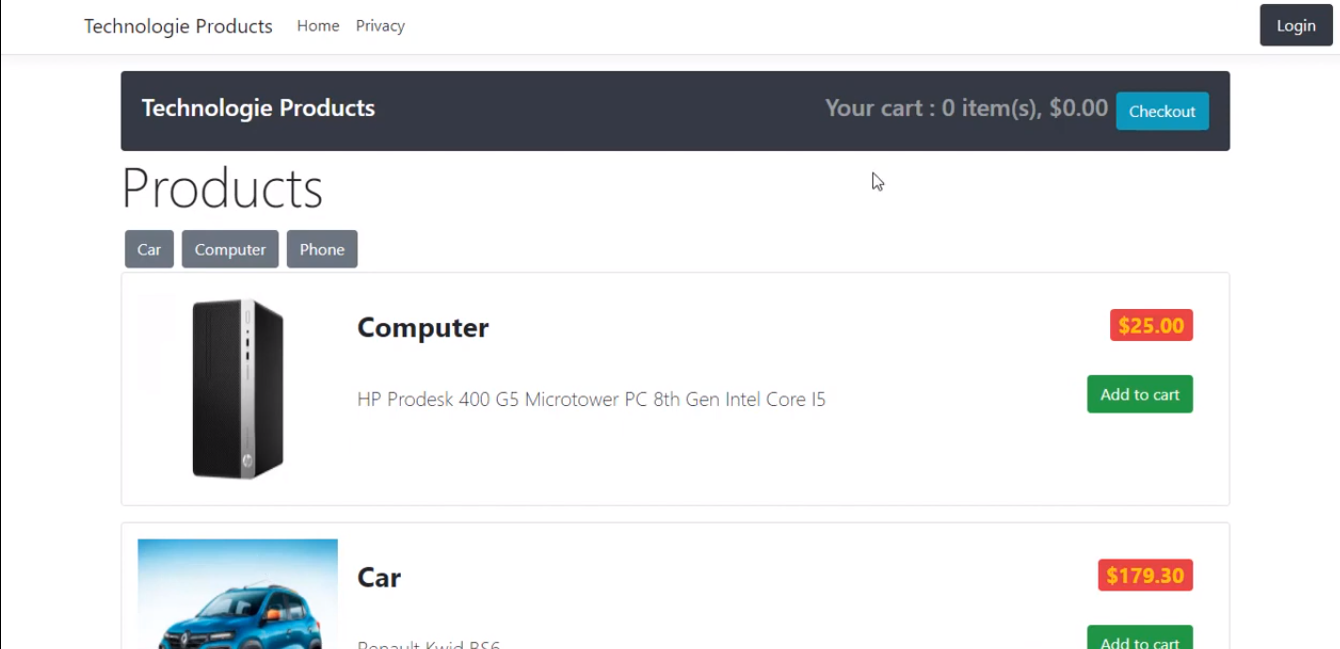Click the $25.00 price badge
1340x649 pixels.
point(1151,325)
